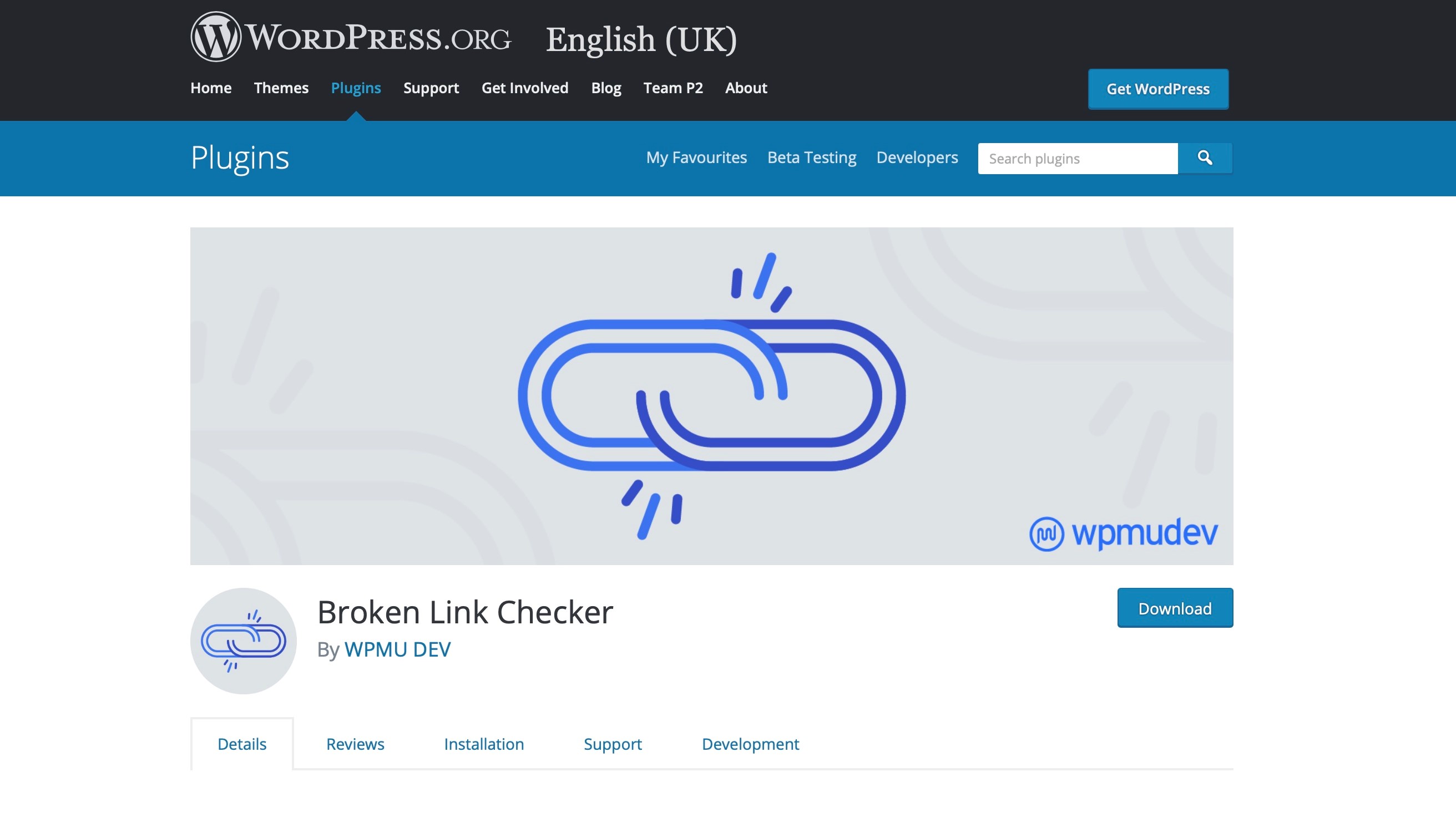The height and width of the screenshot is (818, 1456).
Task: Click the Get WordPress button
Action: click(x=1158, y=88)
